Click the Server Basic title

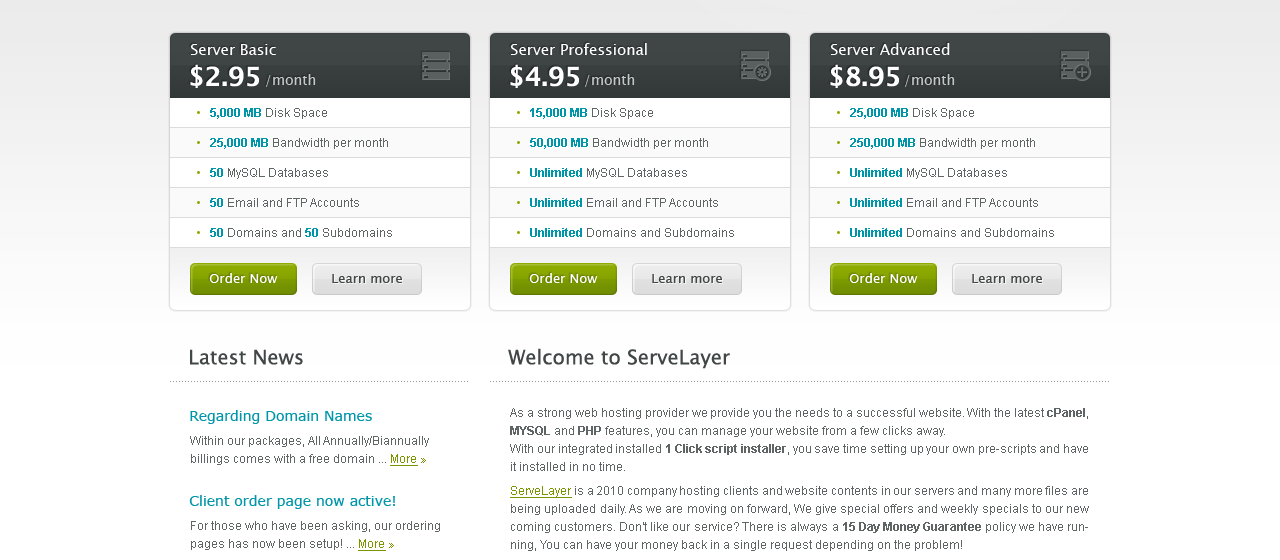coord(233,50)
